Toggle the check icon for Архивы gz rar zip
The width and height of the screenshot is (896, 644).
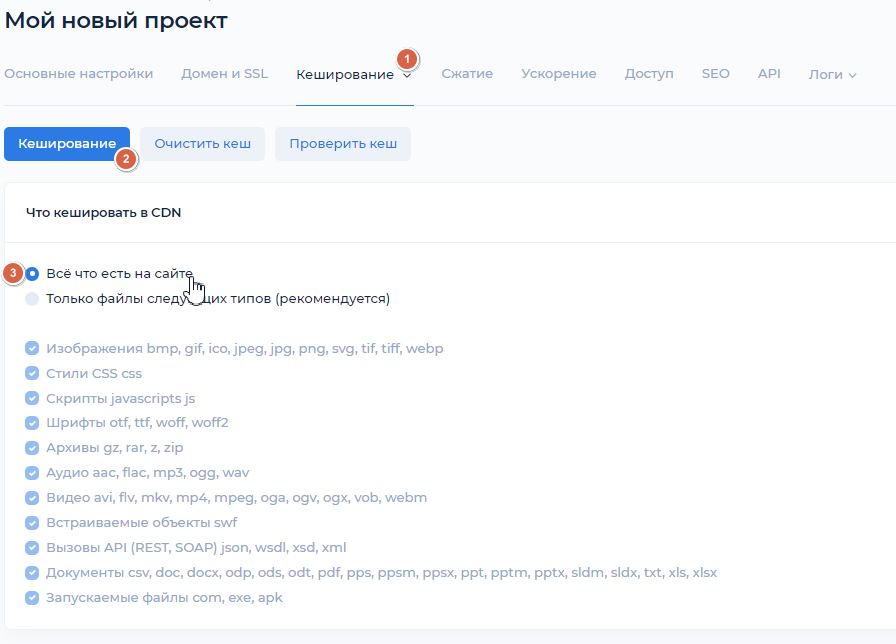[30, 447]
